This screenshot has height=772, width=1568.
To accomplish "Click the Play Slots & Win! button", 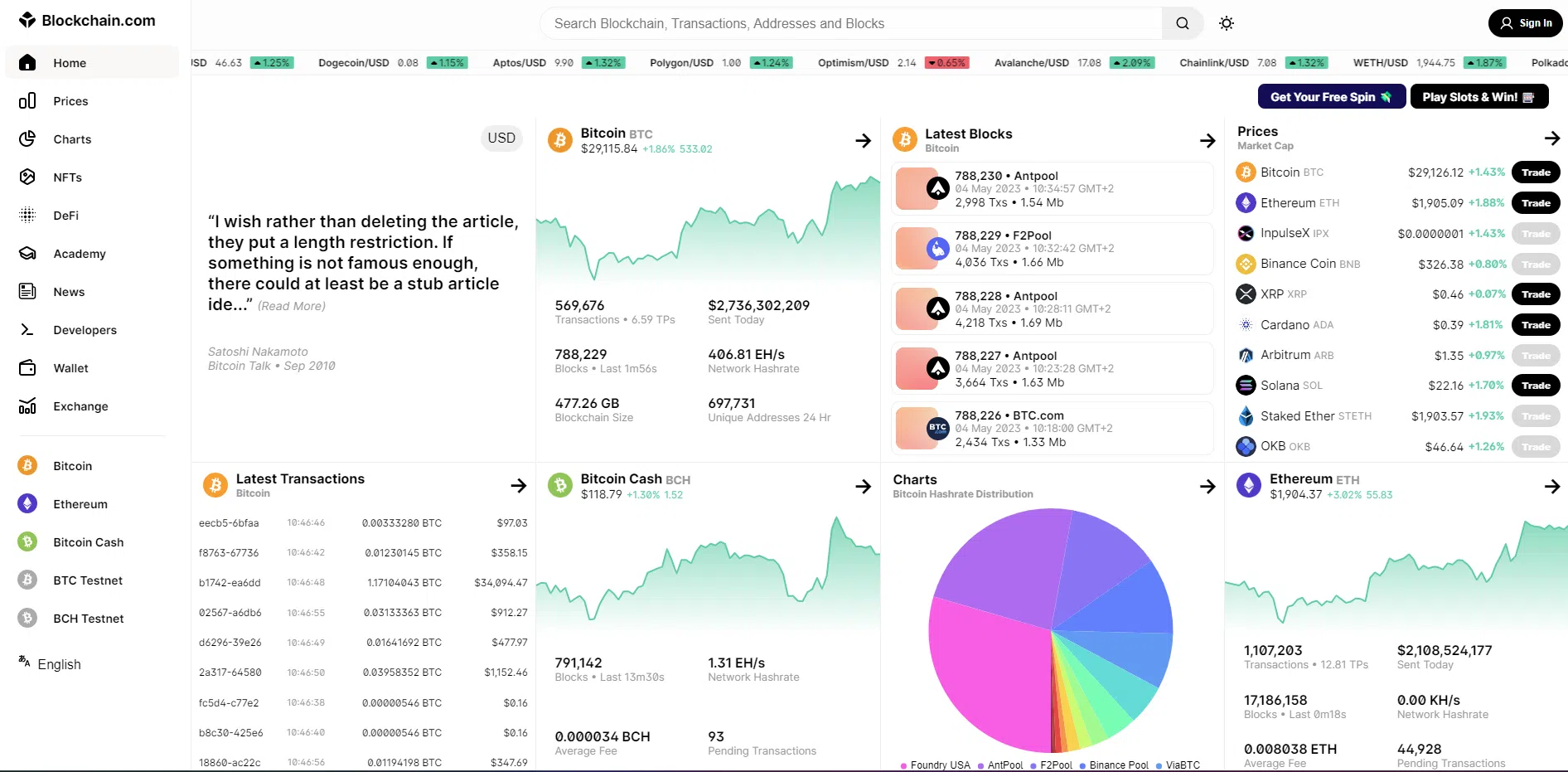I will [x=1479, y=97].
